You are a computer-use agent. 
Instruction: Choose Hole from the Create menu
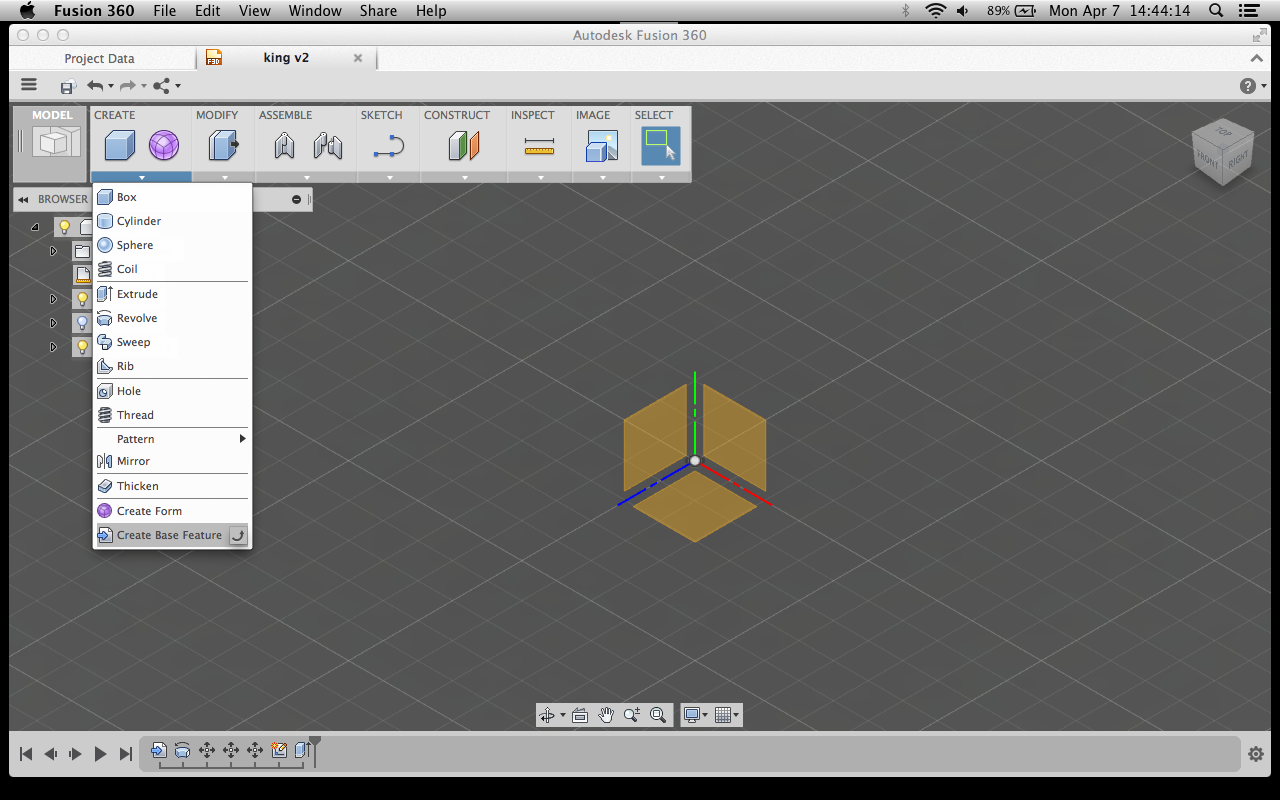171,391
